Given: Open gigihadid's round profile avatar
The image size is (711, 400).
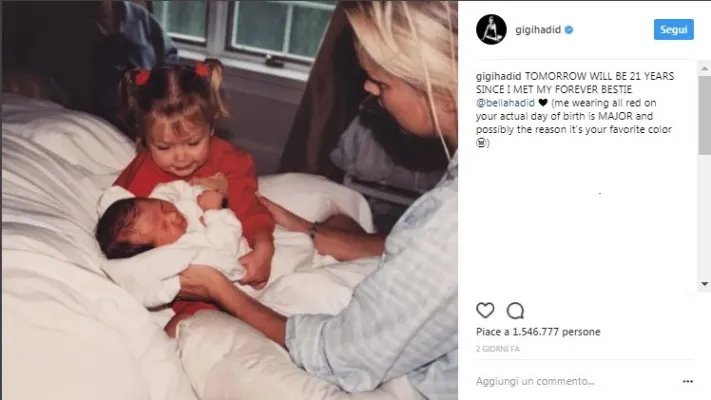Looking at the screenshot, I should click(x=491, y=29).
